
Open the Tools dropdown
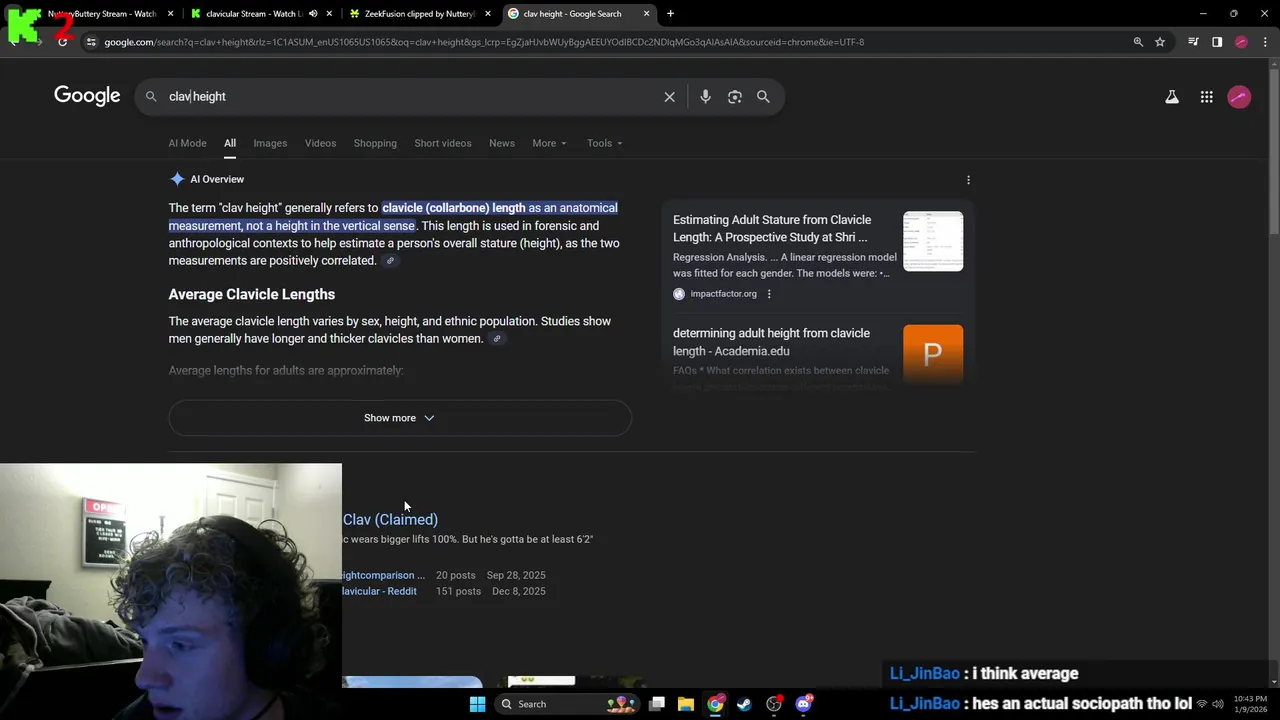pos(605,143)
